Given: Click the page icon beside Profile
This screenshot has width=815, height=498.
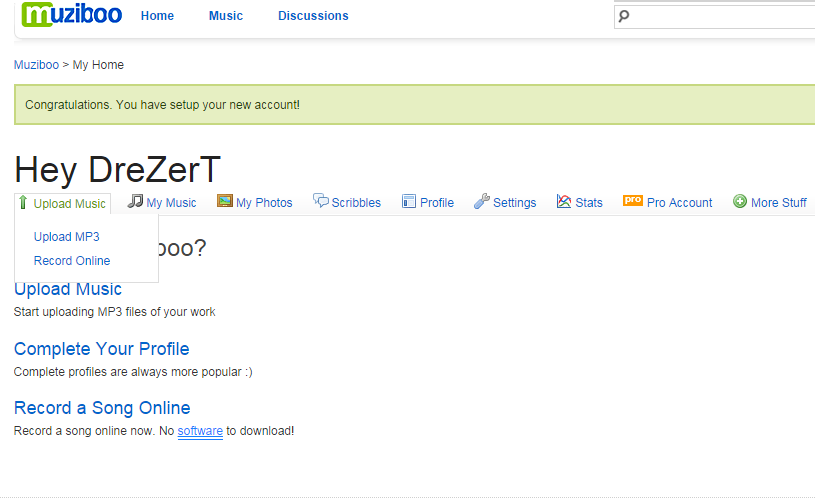Looking at the screenshot, I should [409, 201].
